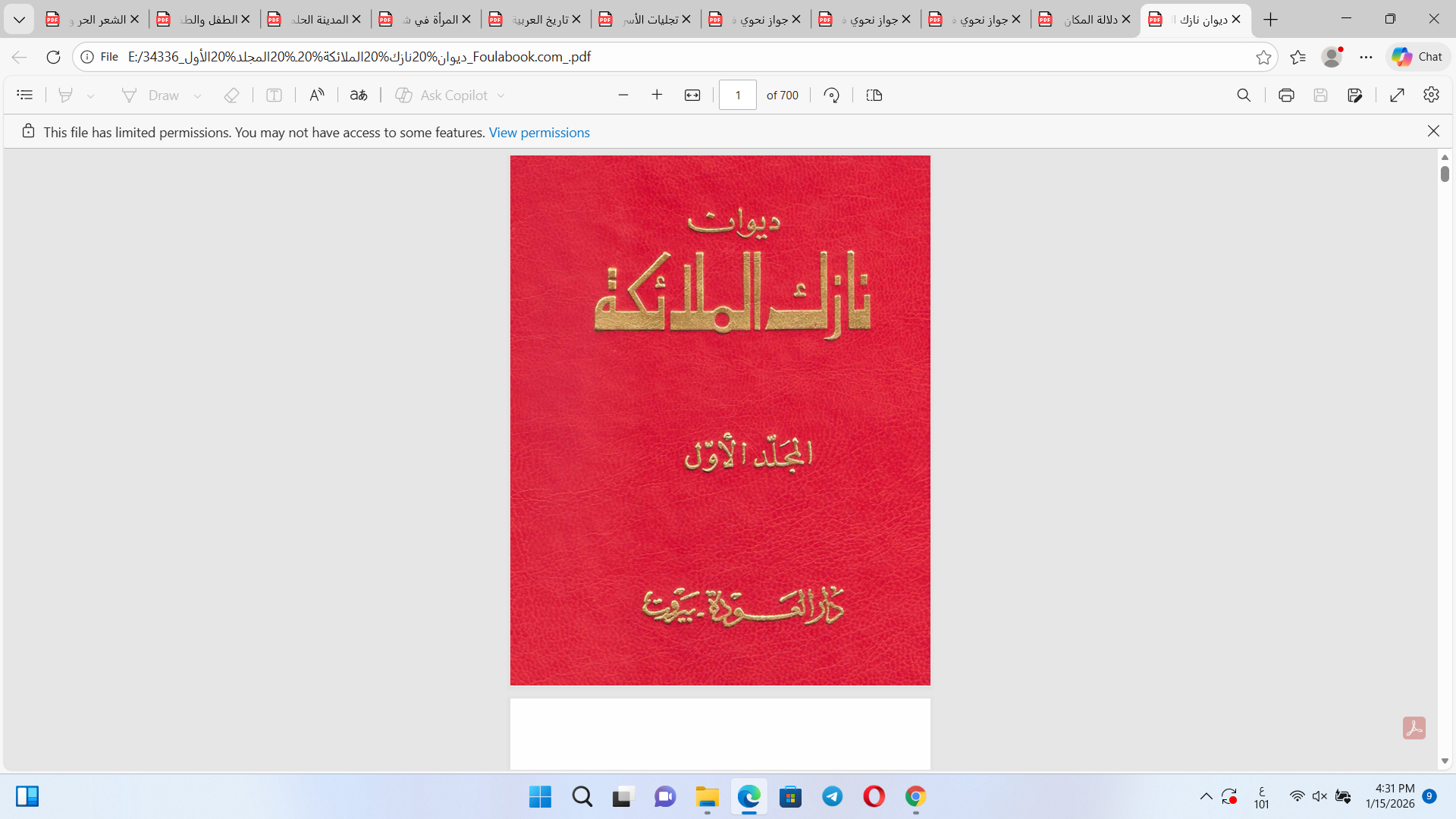1456x819 pixels.
Task: Select the Draw tool
Action: pos(150,95)
